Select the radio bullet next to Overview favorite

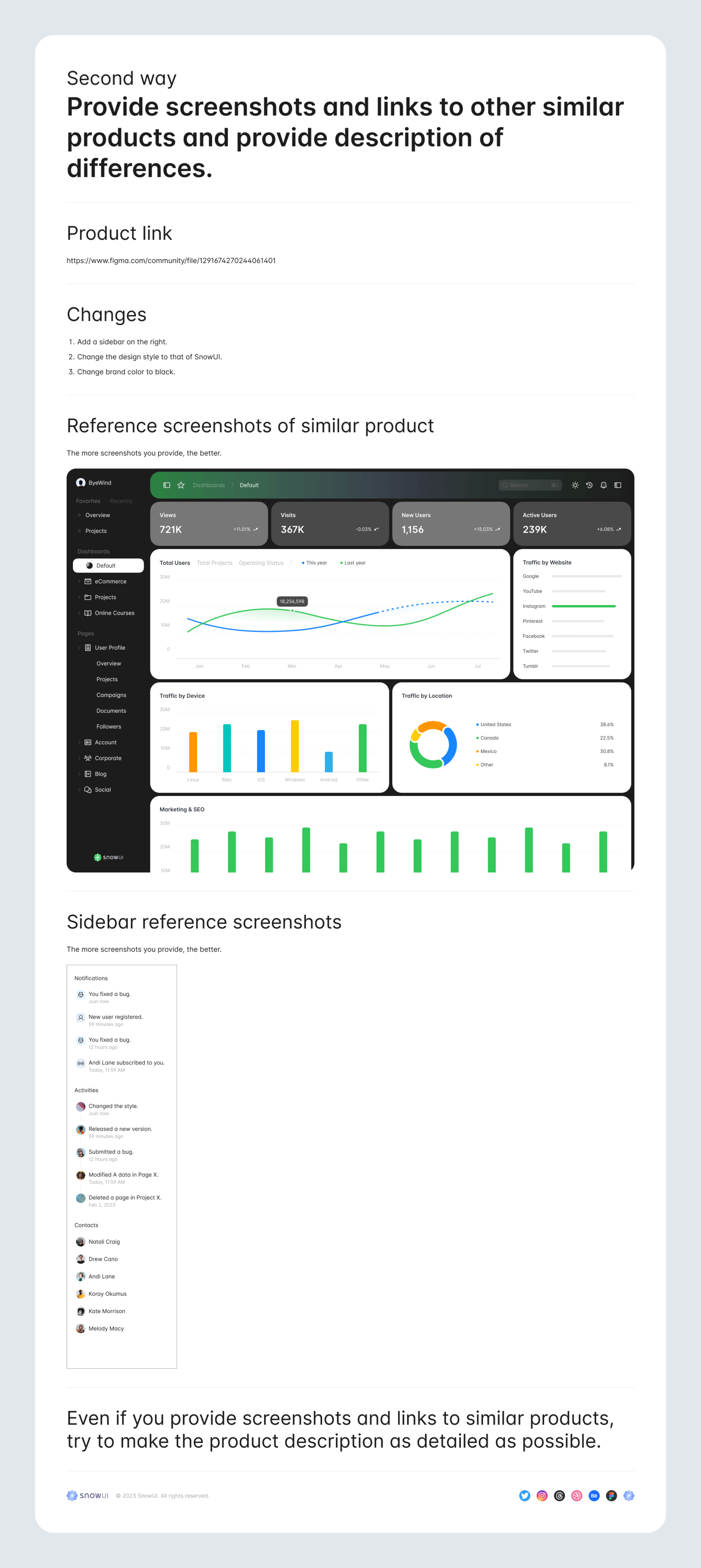tap(80, 515)
